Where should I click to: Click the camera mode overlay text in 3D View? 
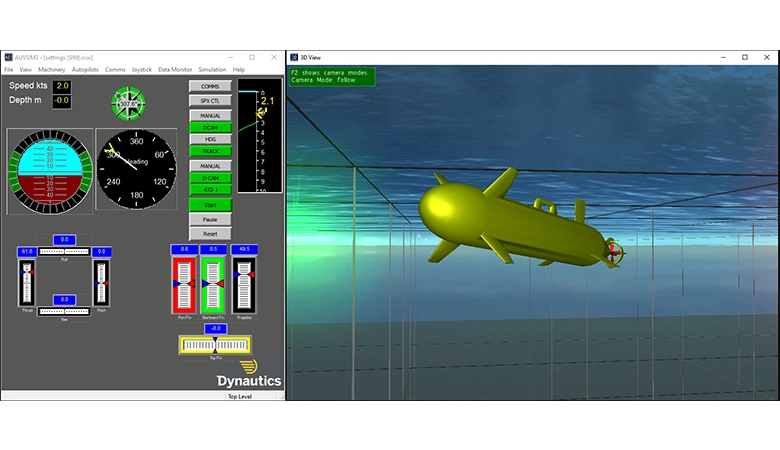[x=331, y=77]
